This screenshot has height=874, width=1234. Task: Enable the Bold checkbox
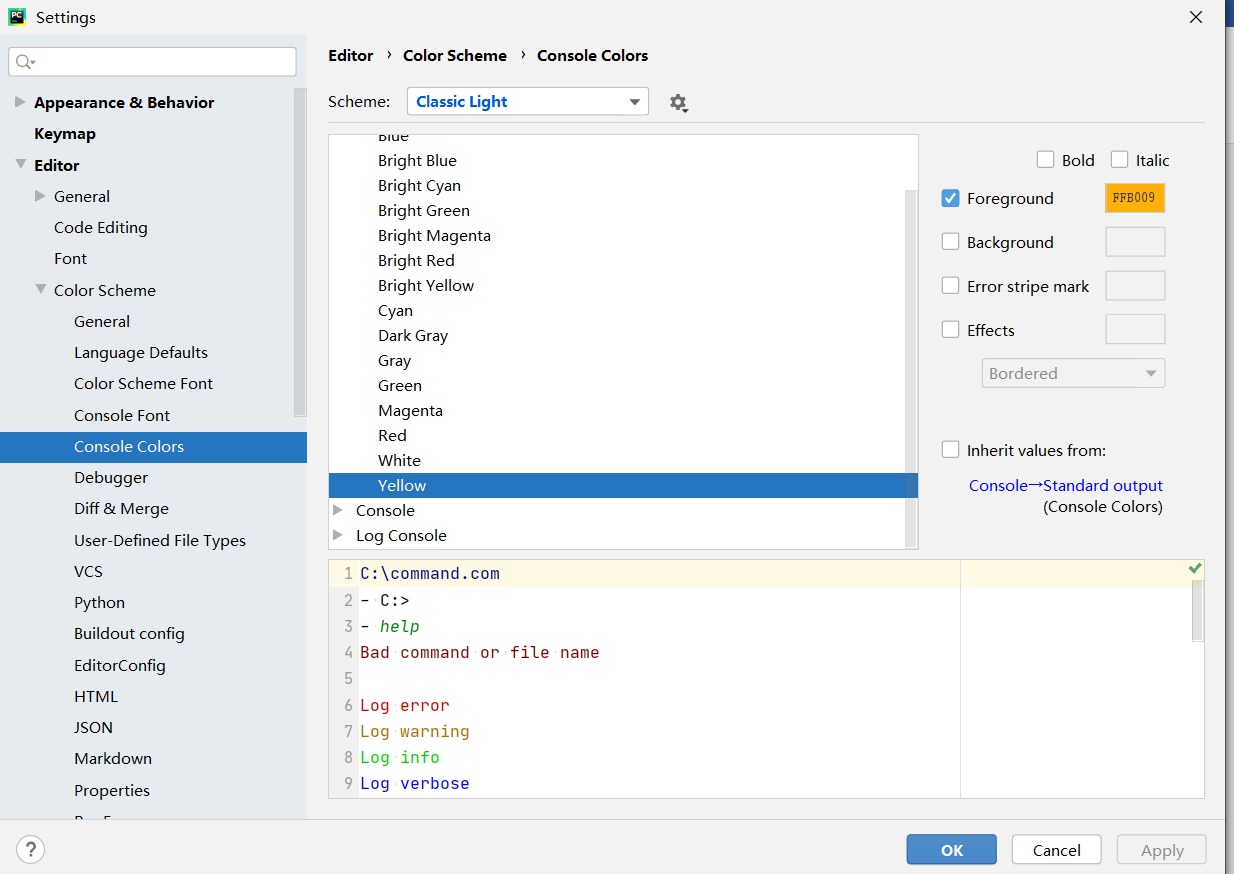[x=1046, y=160]
